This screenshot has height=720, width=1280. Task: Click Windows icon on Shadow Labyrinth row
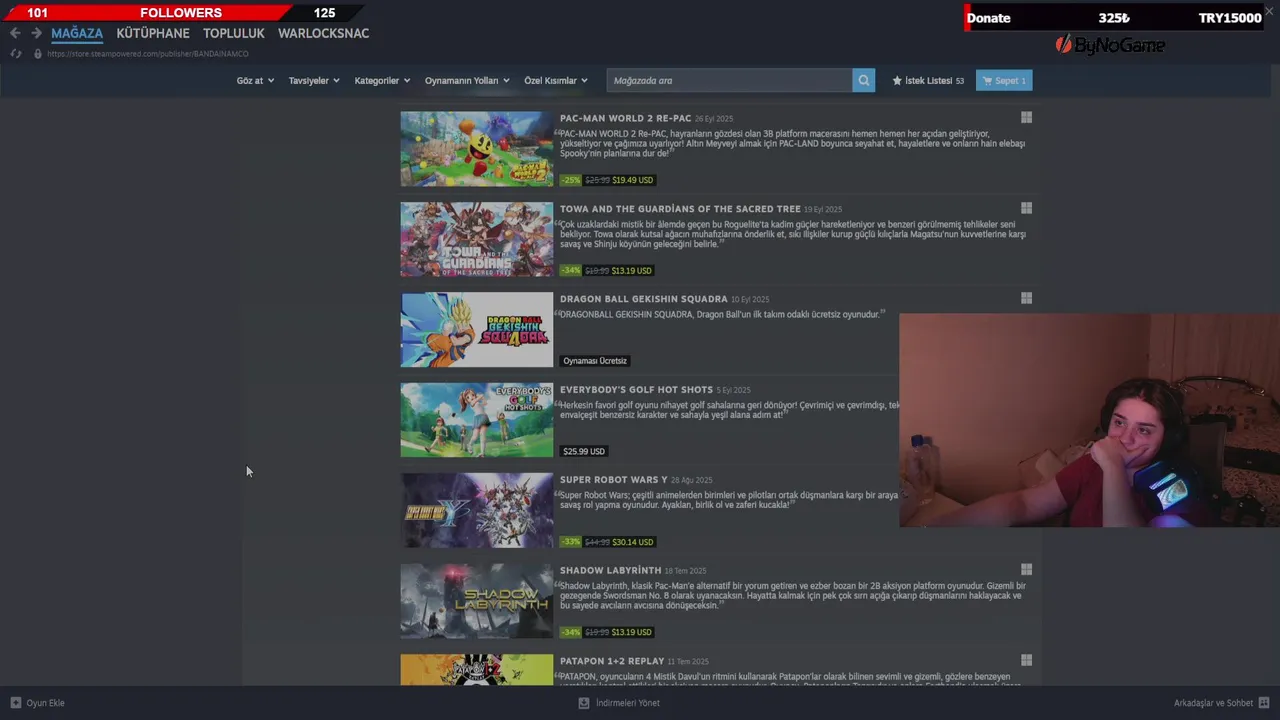pyautogui.click(x=1026, y=570)
